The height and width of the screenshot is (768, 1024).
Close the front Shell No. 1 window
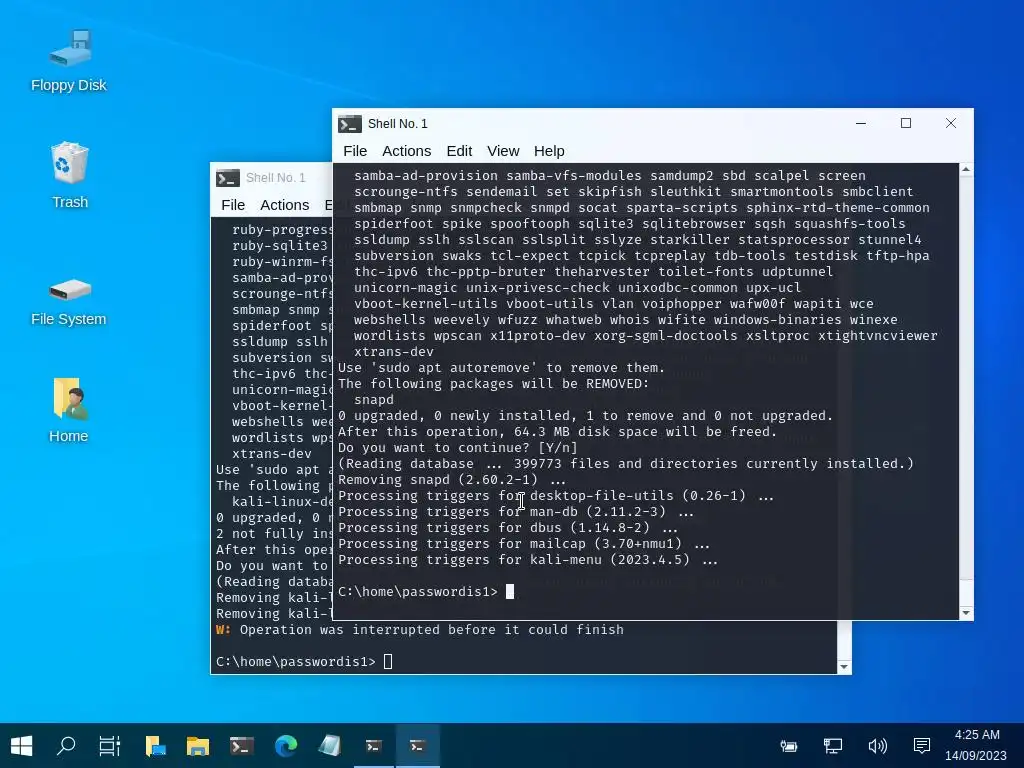(951, 123)
